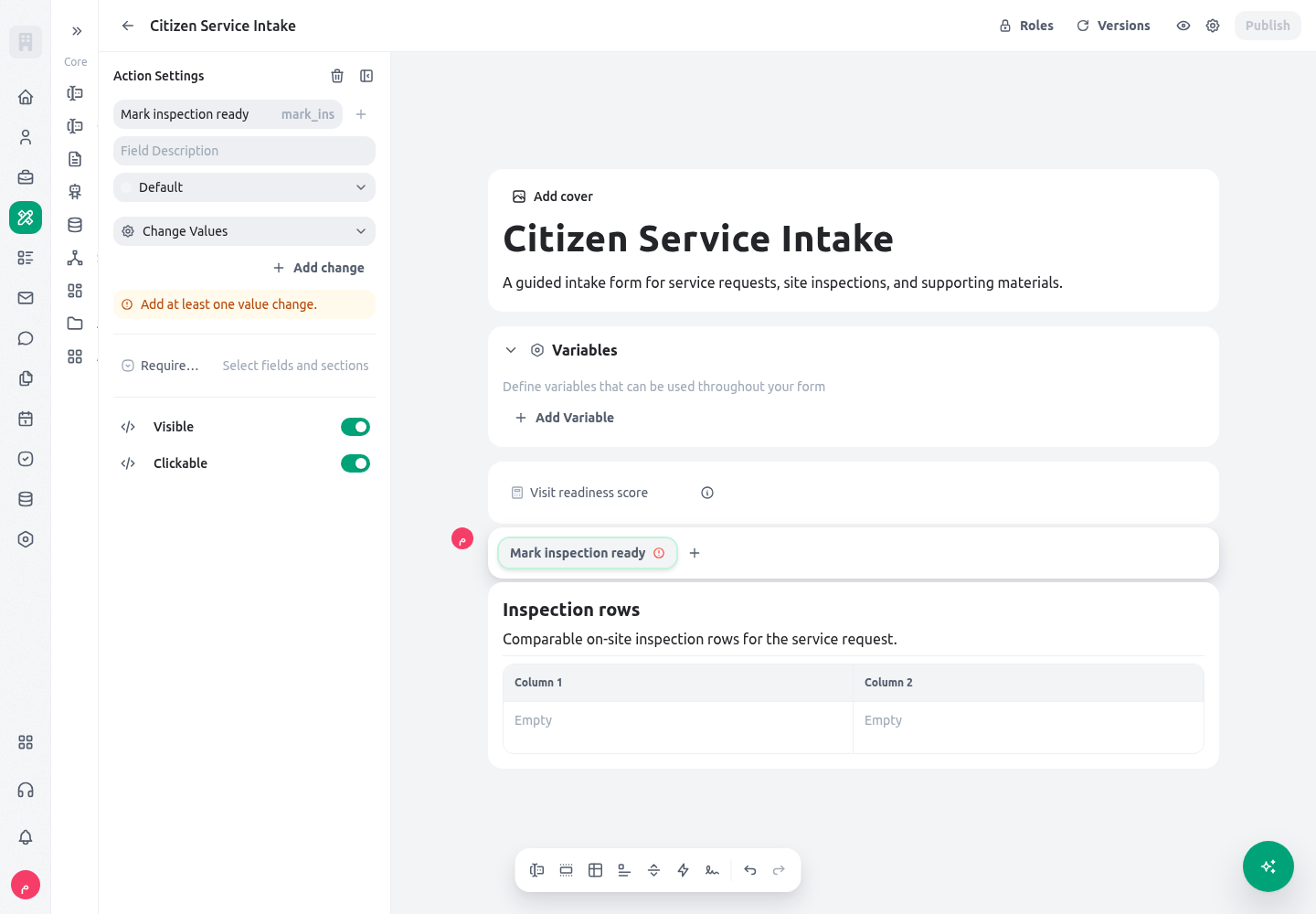The image size is (1316, 914).
Task: Add a new value change with Add change
Action: [318, 268]
